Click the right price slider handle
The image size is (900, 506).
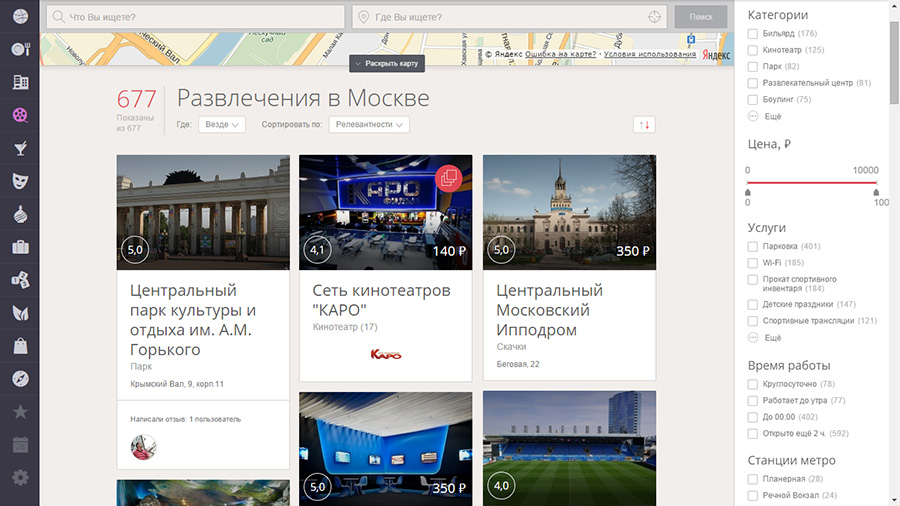click(x=876, y=193)
